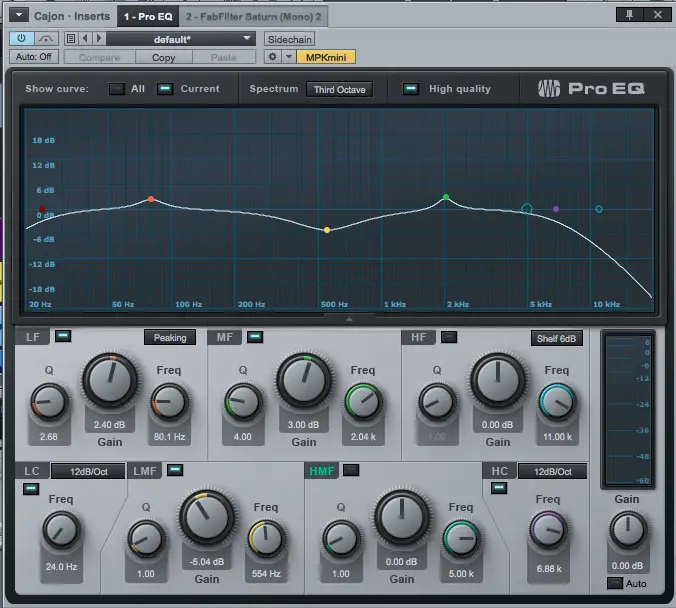This screenshot has width=676, height=608.
Task: Click the output Gain knob
Action: (x=628, y=530)
